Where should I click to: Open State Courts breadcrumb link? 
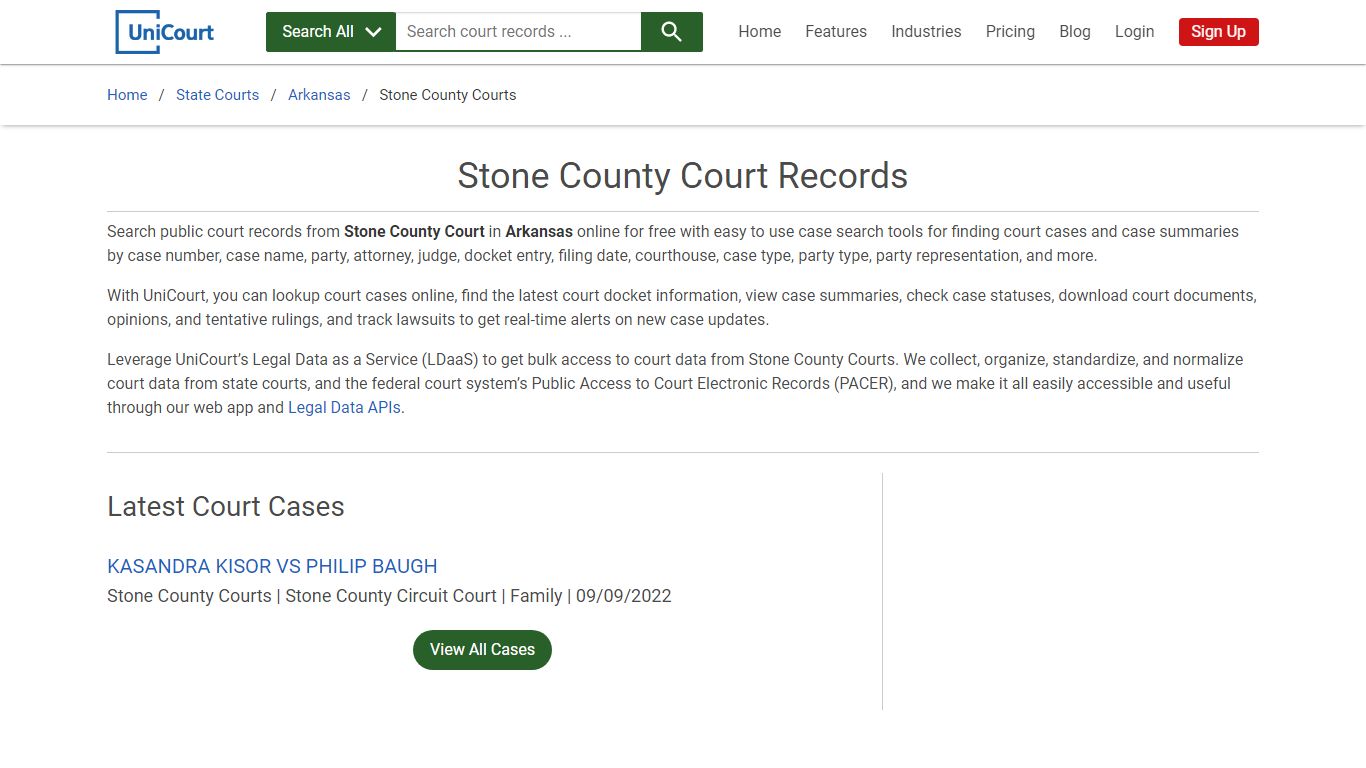tap(217, 95)
